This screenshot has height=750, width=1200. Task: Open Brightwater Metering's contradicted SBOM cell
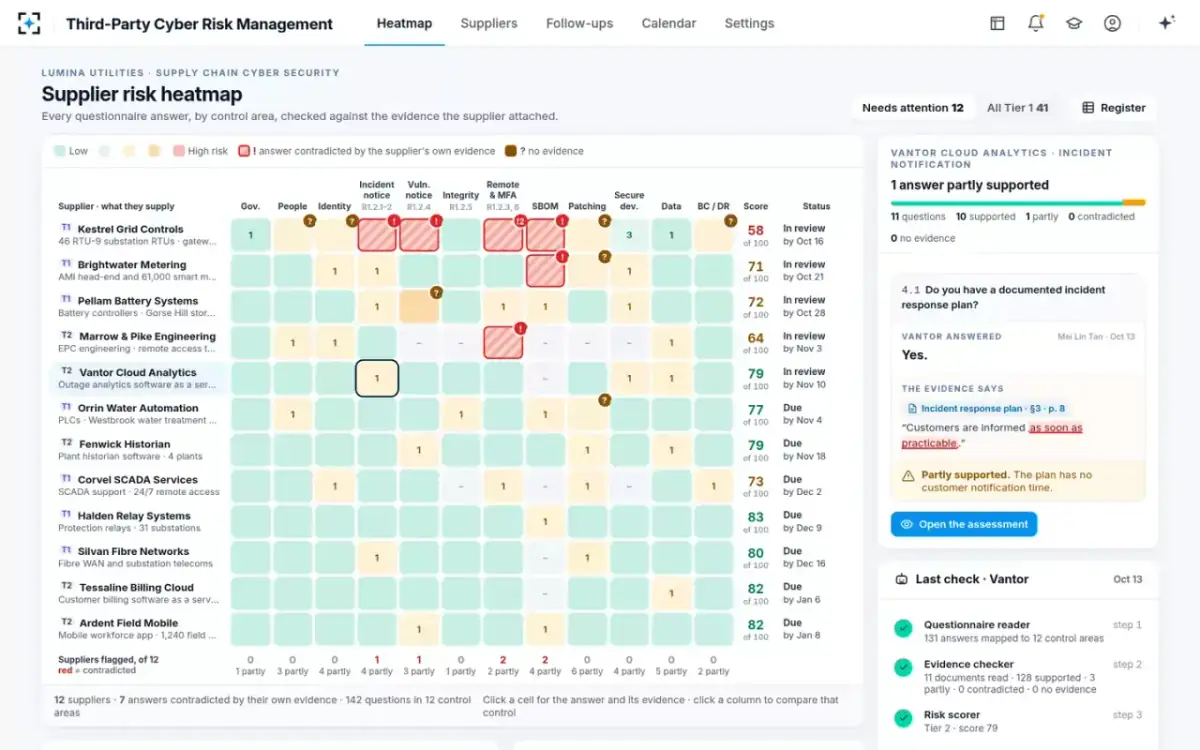[x=545, y=272]
